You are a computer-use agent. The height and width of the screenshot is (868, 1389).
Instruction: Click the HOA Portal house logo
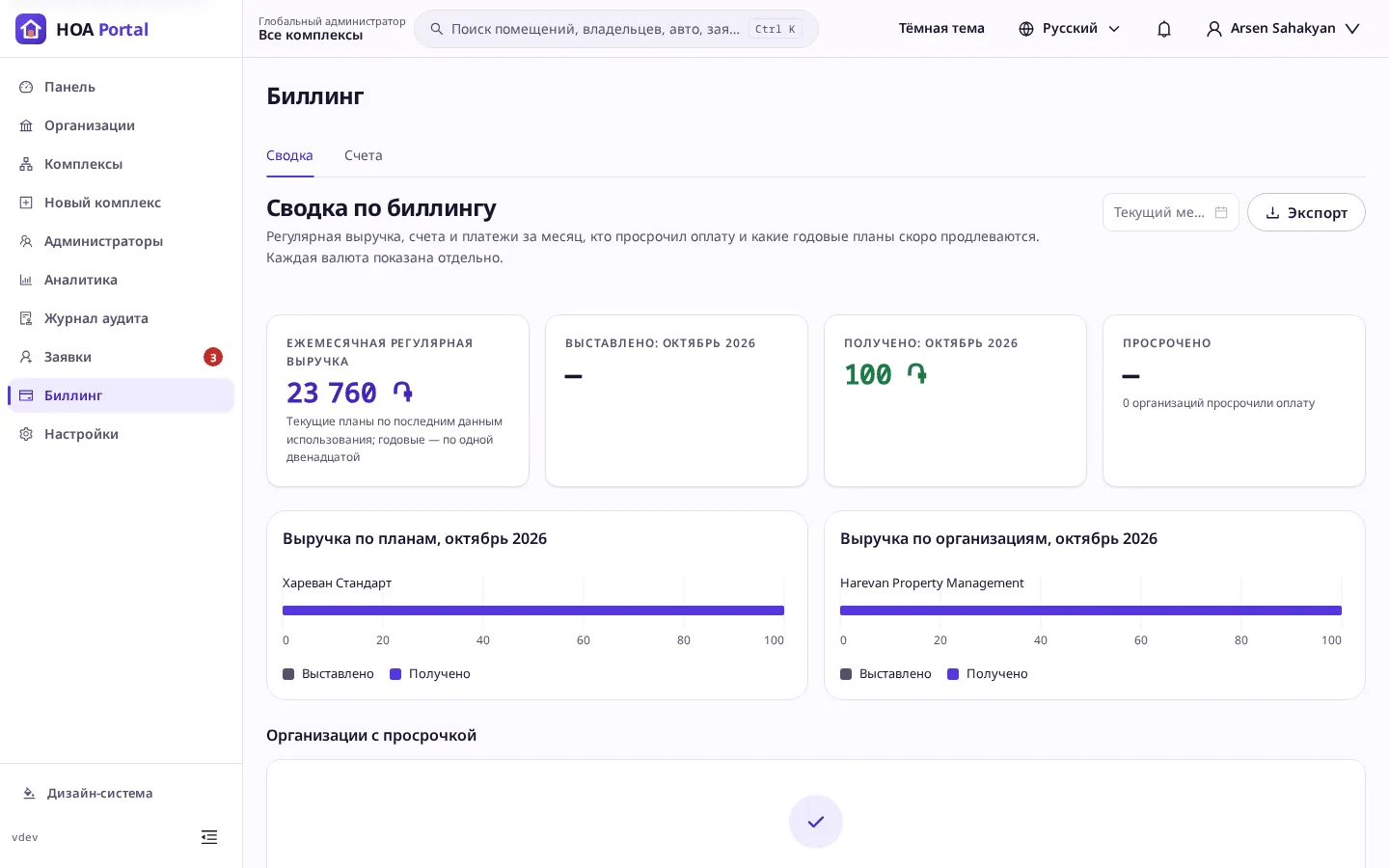(31, 29)
